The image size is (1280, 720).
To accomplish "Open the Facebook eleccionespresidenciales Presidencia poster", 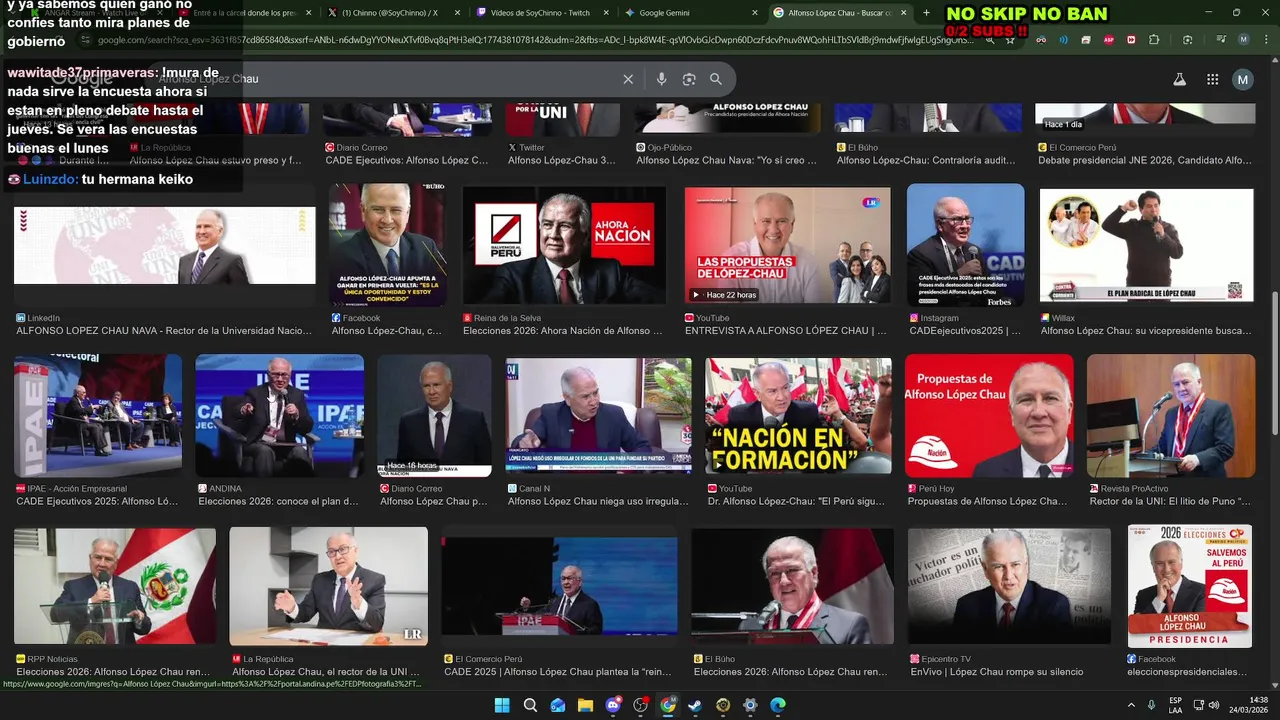I will [1189, 586].
